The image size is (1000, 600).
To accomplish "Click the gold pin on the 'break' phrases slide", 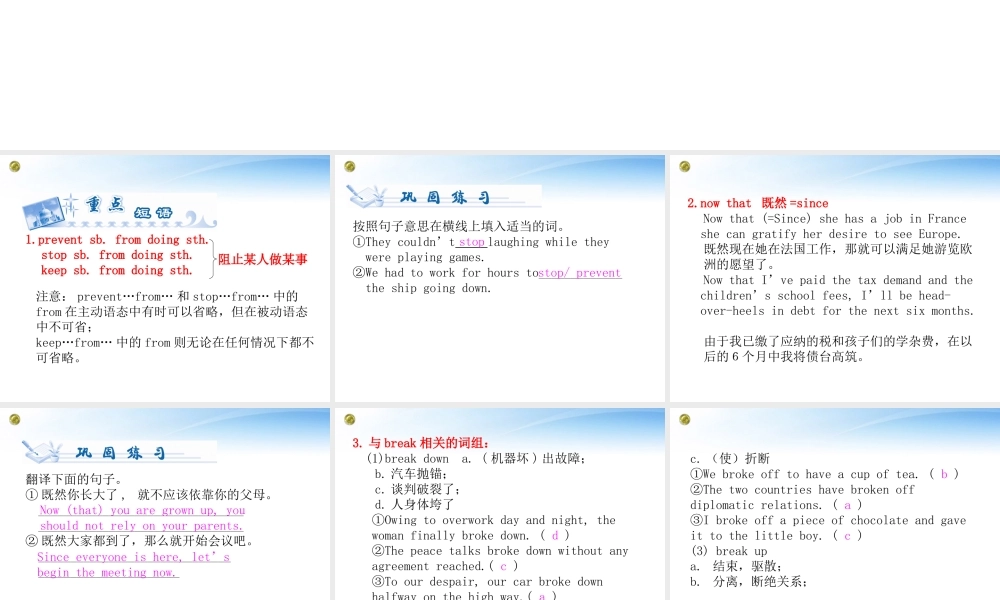I will click(349, 420).
